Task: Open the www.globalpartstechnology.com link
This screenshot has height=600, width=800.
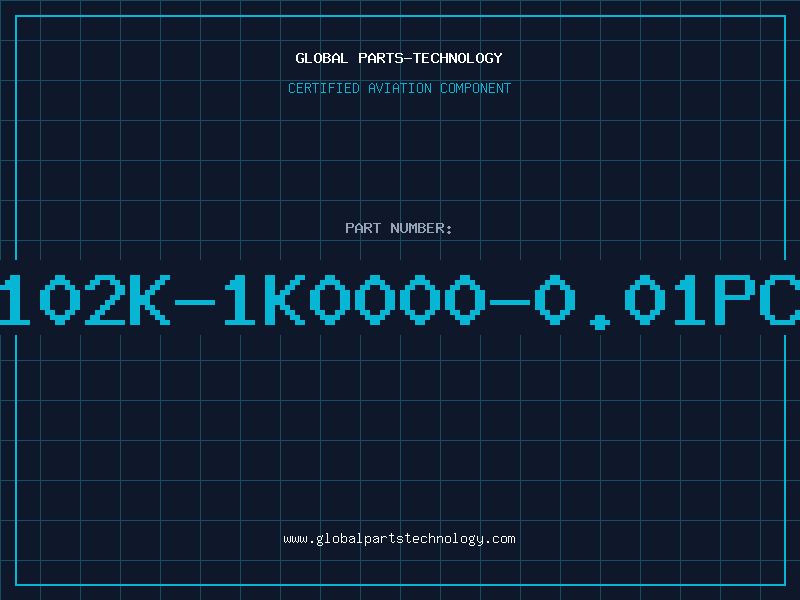Action: point(399,539)
